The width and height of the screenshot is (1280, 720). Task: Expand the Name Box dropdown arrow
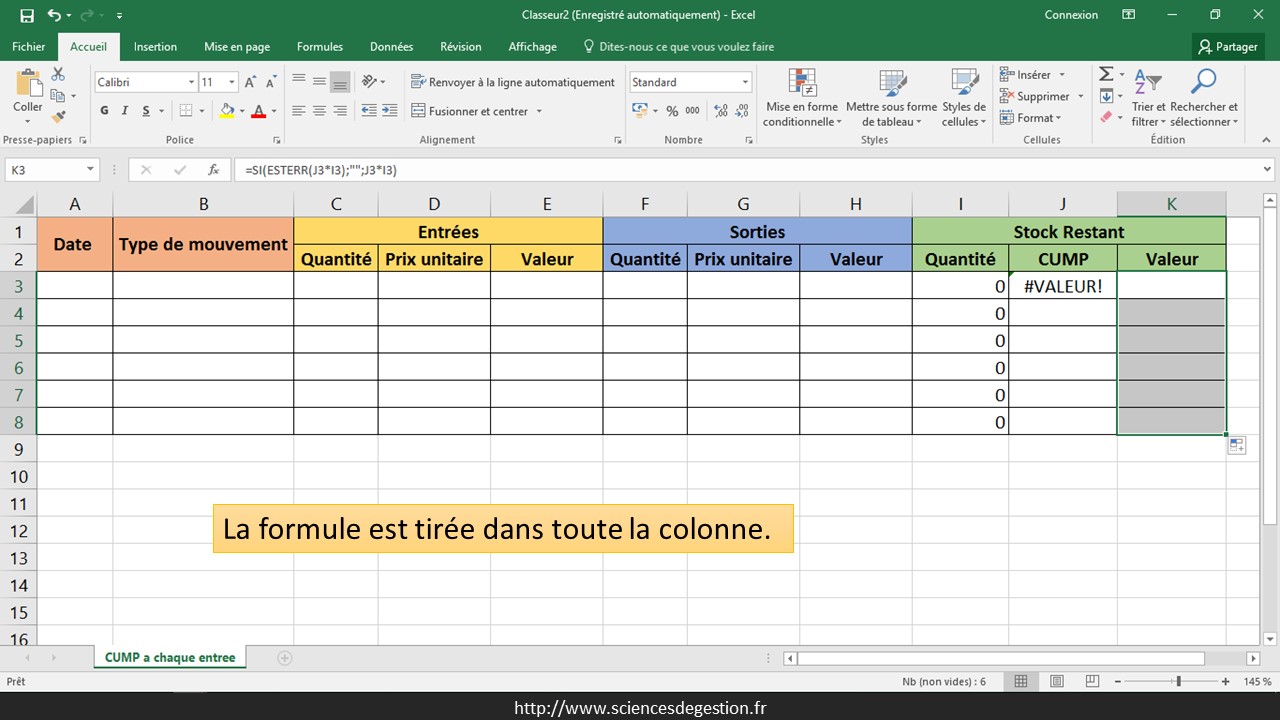(x=90, y=170)
